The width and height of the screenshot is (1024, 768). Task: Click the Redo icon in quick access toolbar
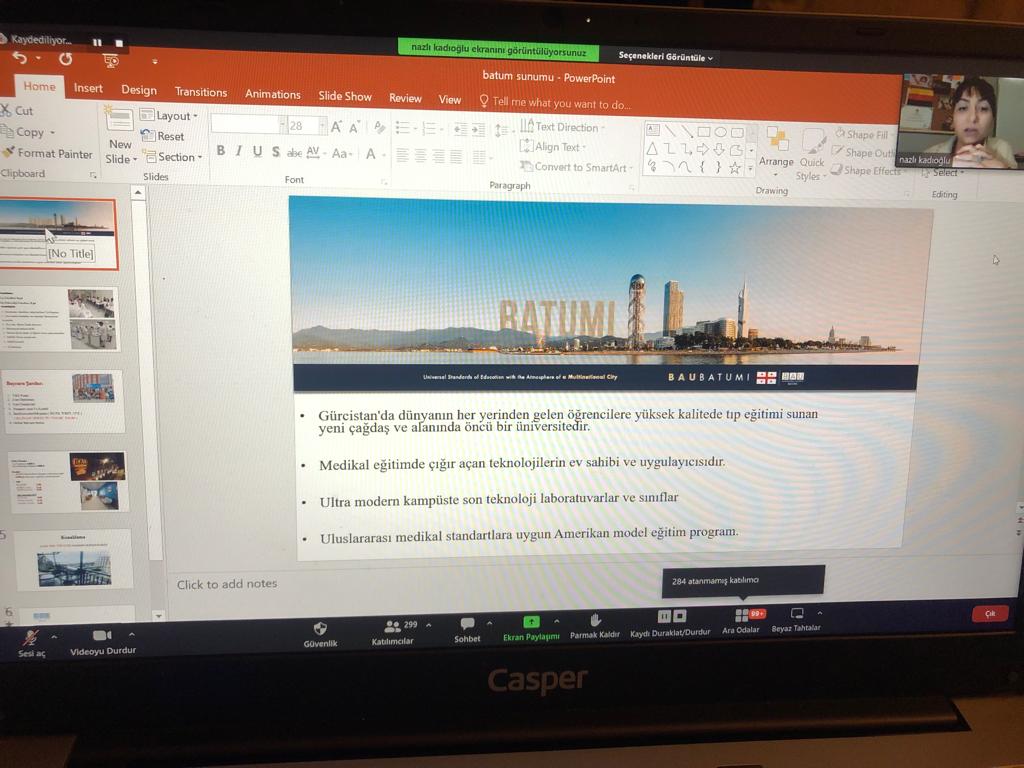pos(65,59)
